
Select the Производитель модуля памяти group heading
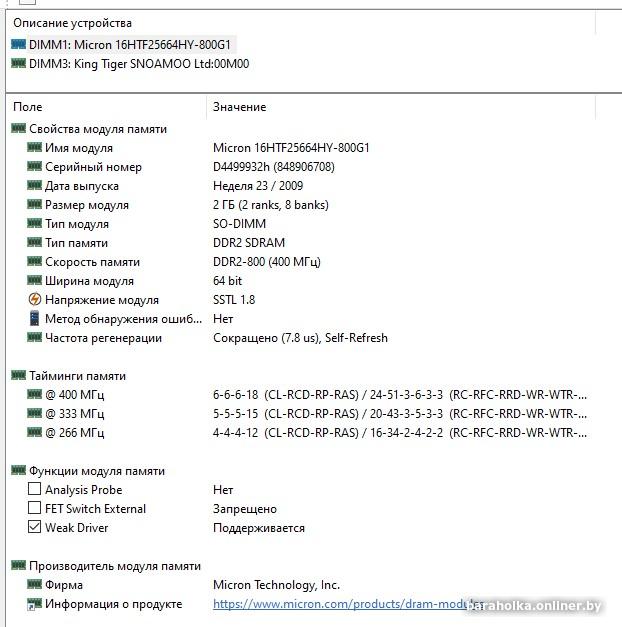tap(115, 566)
